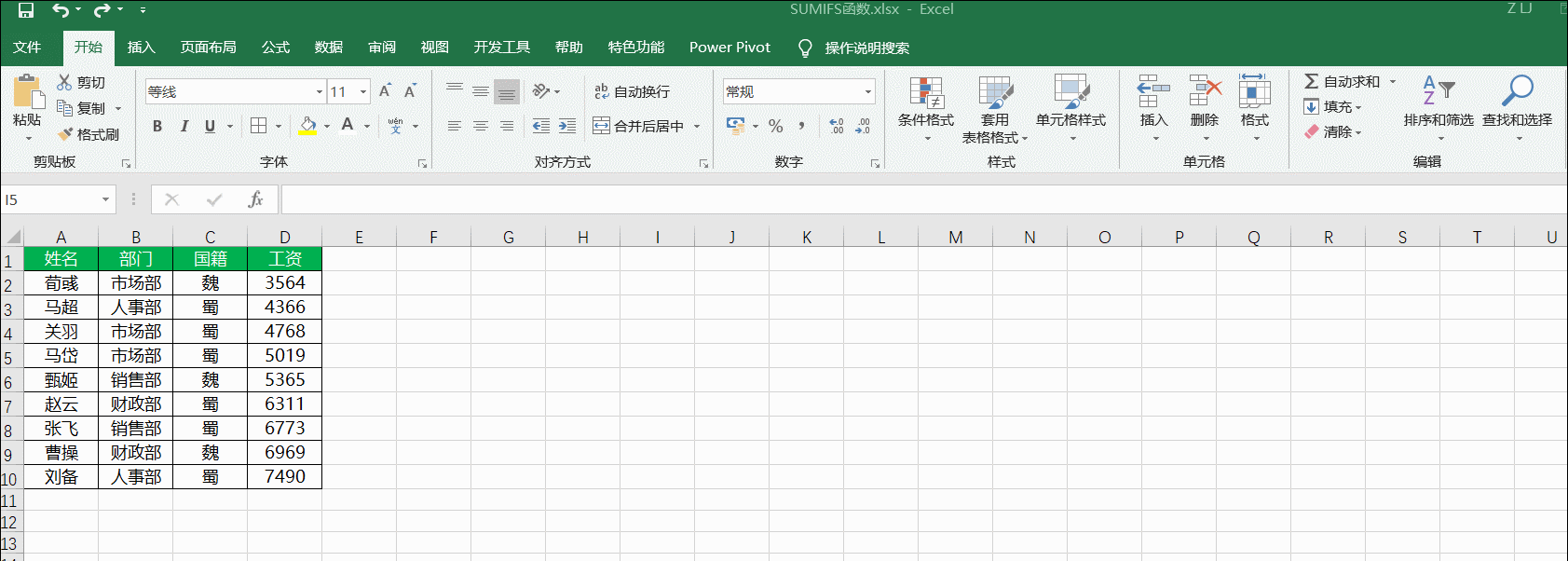
Task: Toggle top vertical alignment
Action: click(x=455, y=91)
